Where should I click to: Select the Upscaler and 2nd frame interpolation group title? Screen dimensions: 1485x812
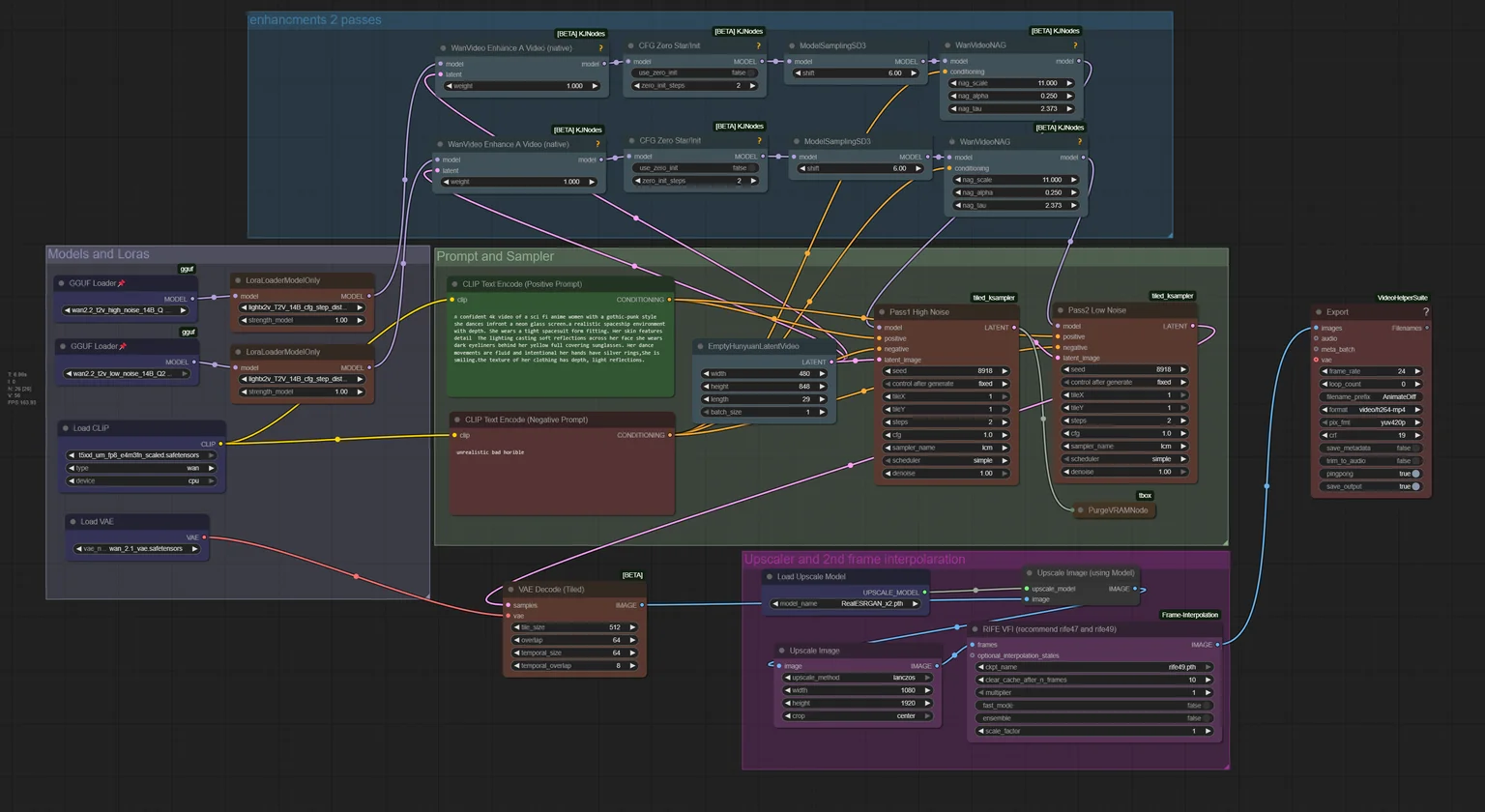click(855, 560)
